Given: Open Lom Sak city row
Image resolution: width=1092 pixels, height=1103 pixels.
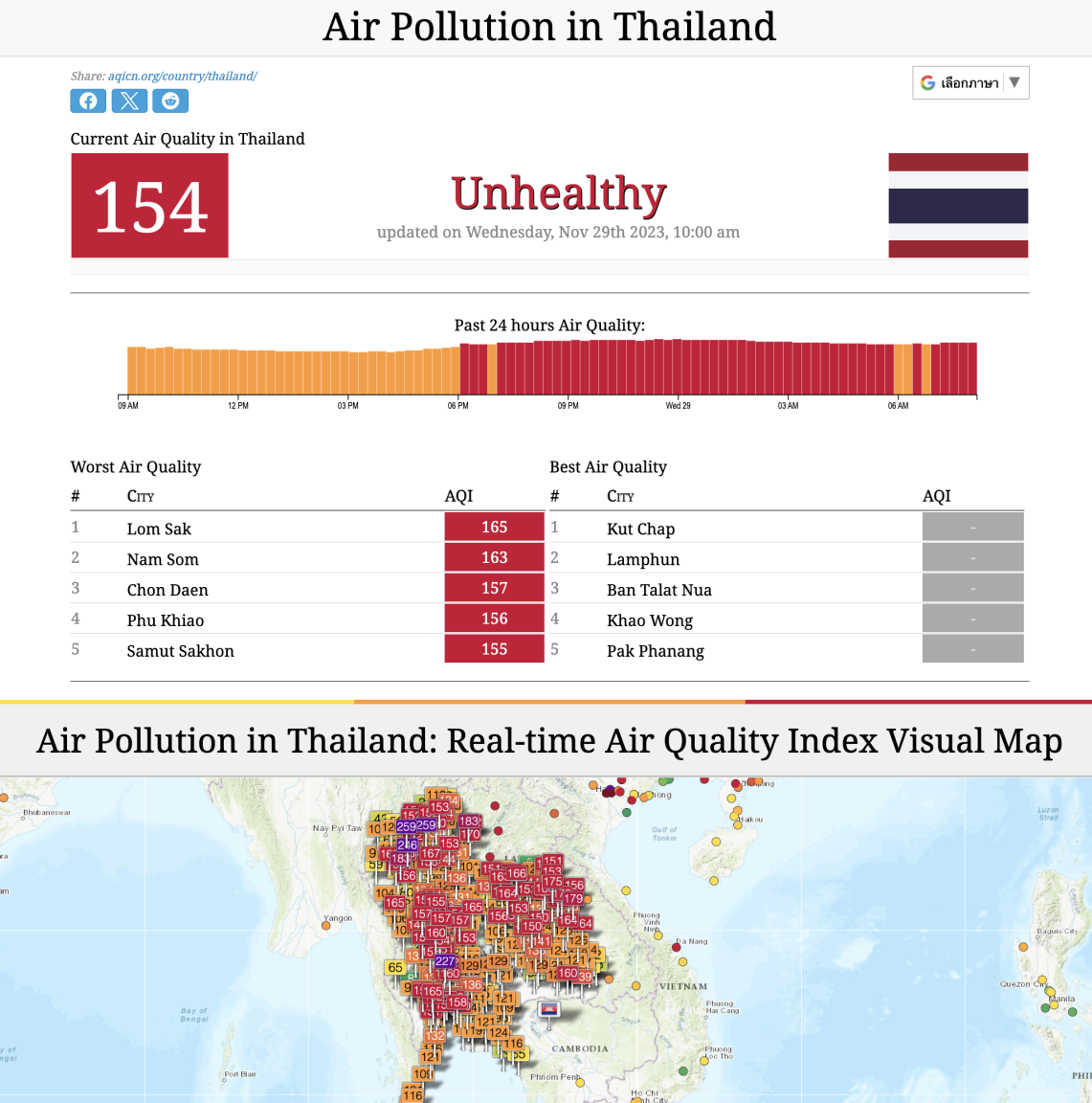Looking at the screenshot, I should pos(307,528).
